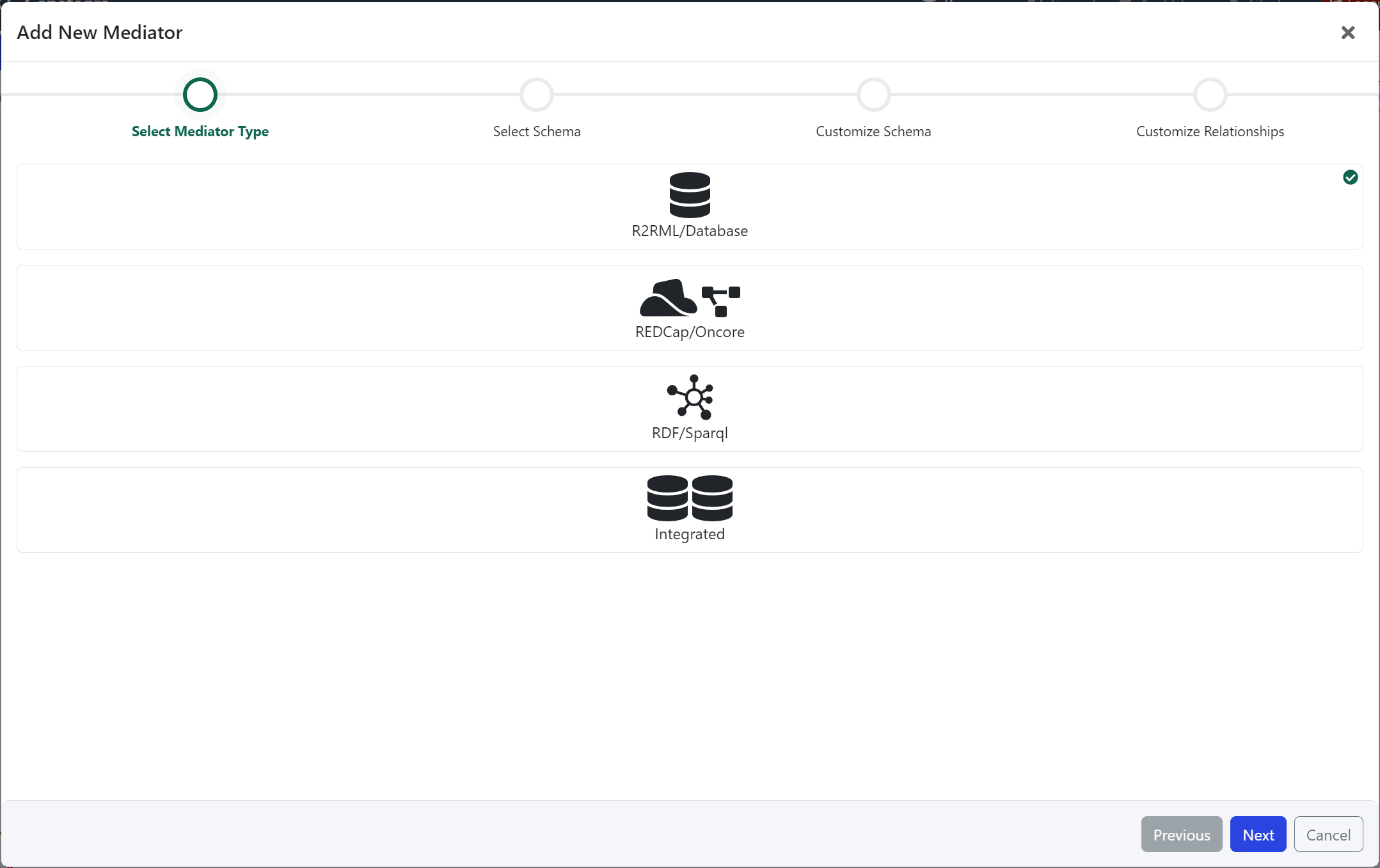Click the Integrated double database icon
The image size is (1380, 868).
coord(690,498)
